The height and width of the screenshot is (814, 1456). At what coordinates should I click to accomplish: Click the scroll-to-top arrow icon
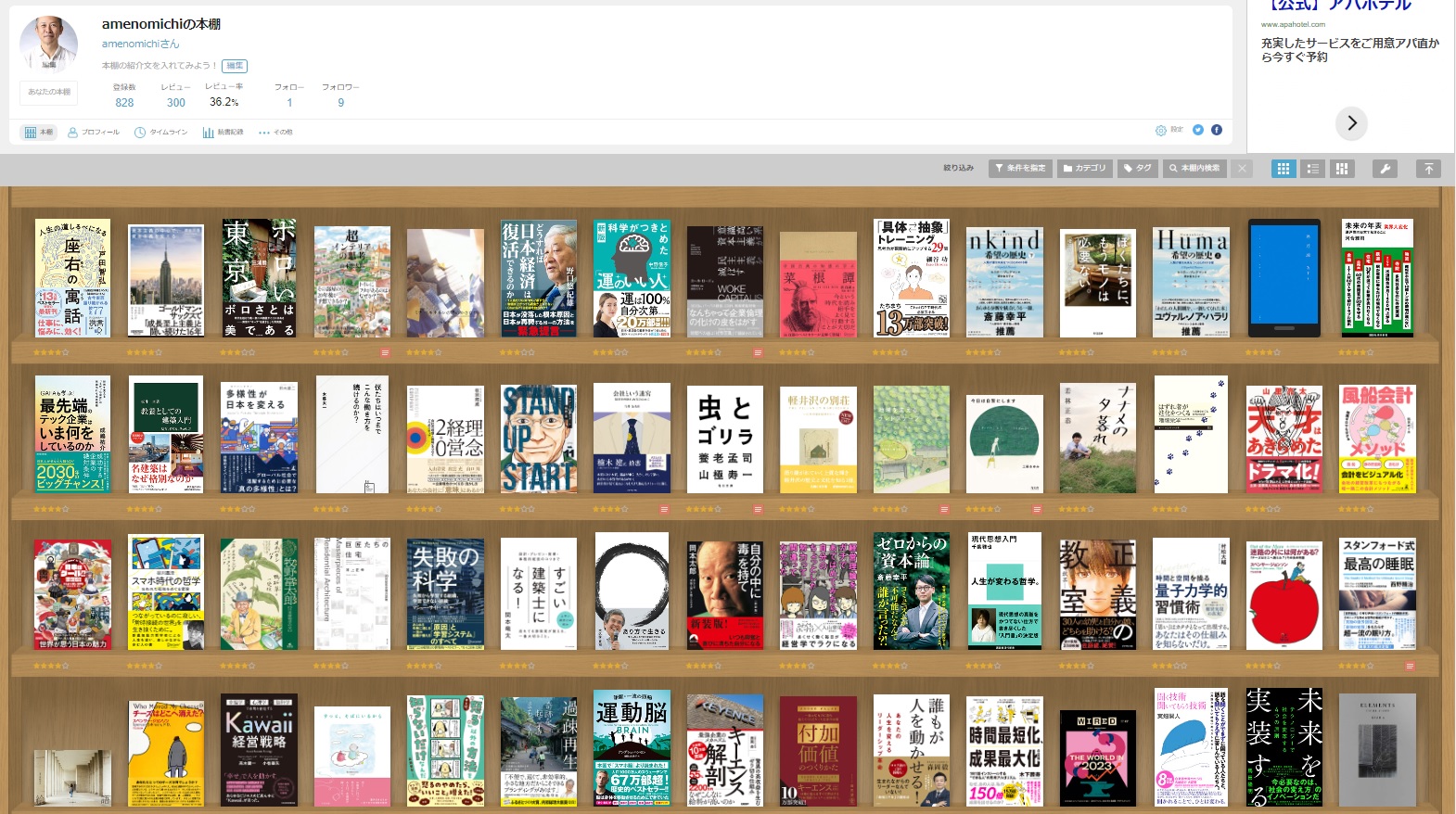tap(1428, 169)
